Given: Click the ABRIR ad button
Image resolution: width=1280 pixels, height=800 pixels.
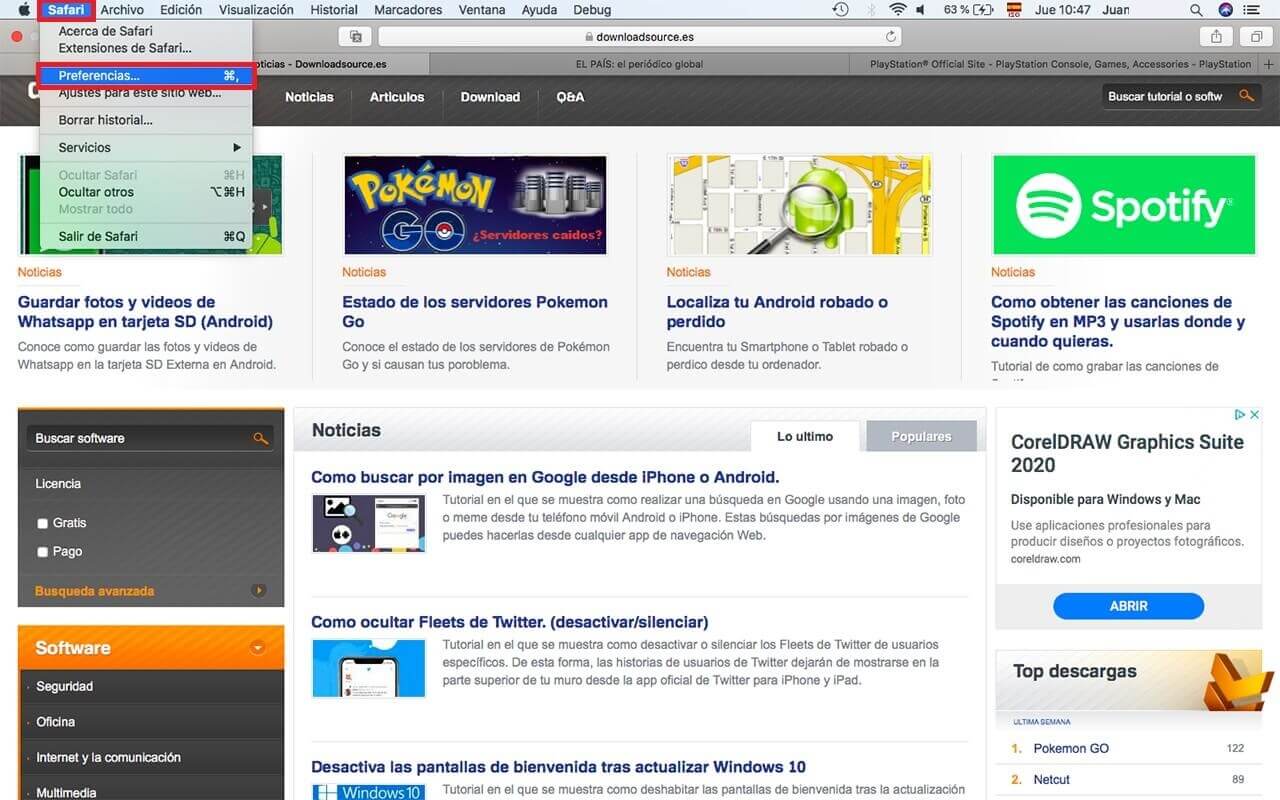Looking at the screenshot, I should click(1128, 606).
